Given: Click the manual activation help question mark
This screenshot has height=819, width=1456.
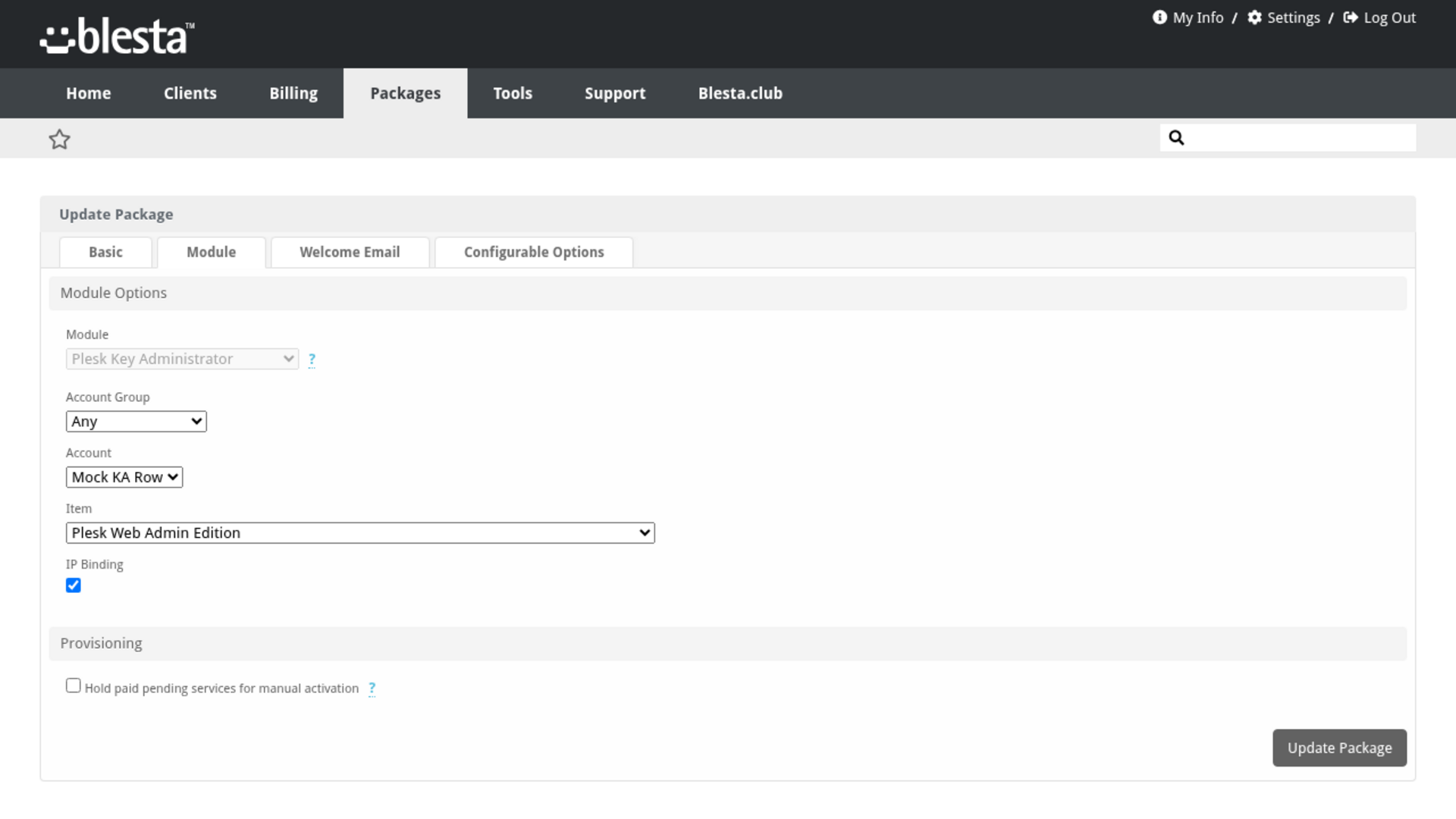Looking at the screenshot, I should click(x=372, y=689).
